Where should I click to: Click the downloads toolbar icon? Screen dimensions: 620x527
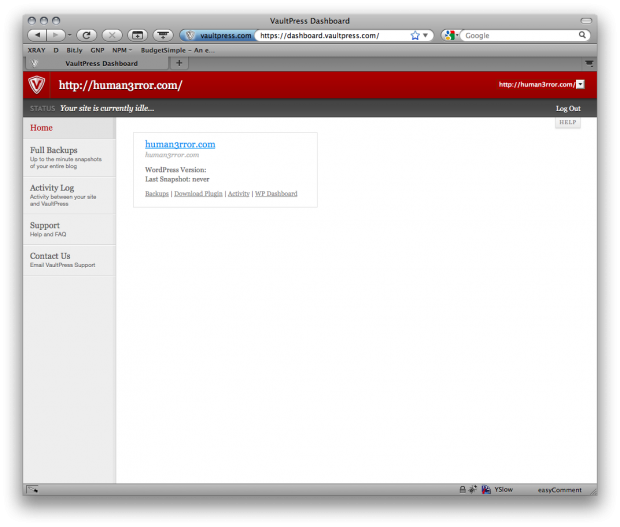pyautogui.click(x=163, y=35)
